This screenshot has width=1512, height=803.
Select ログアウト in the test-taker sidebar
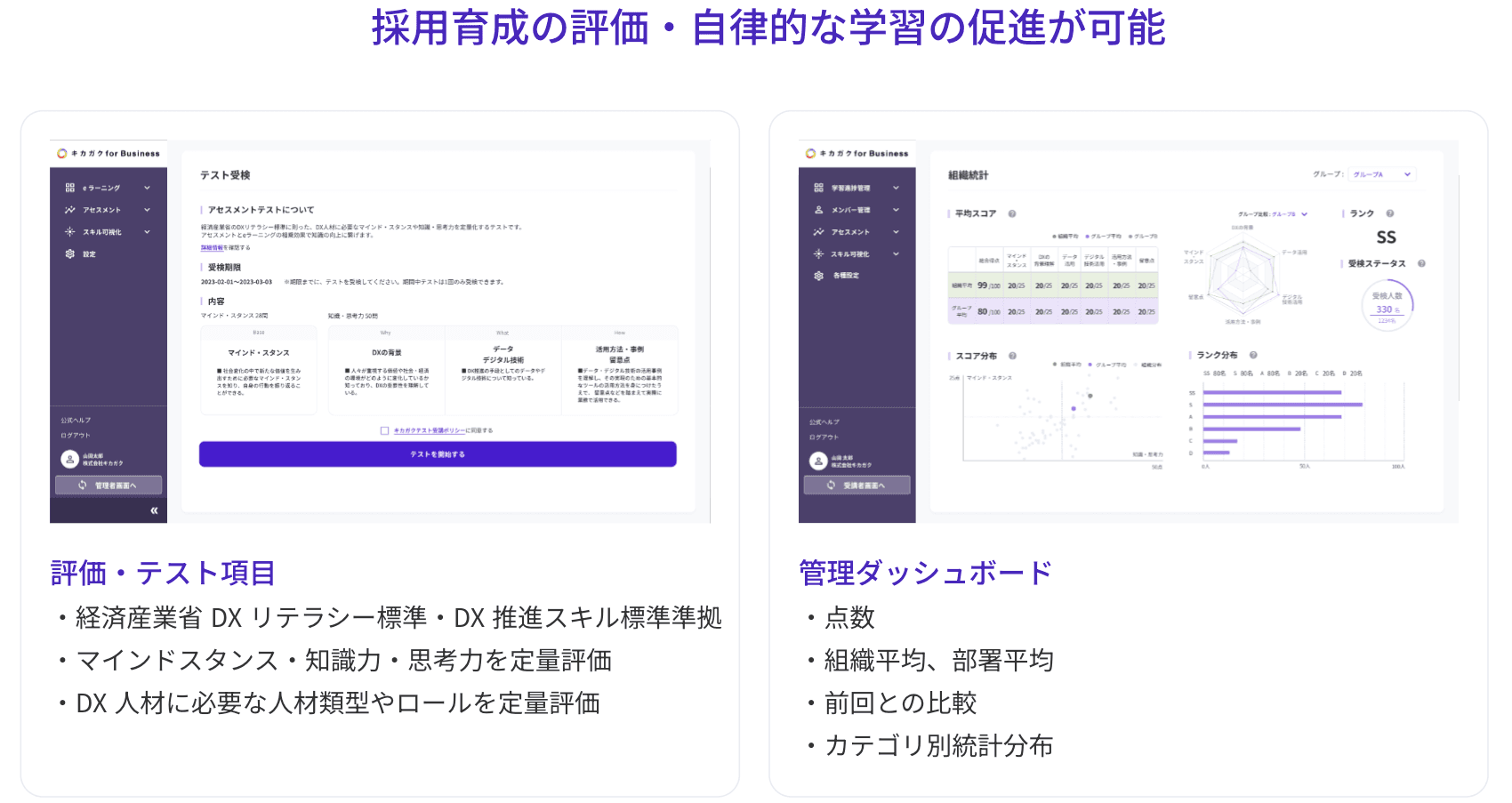(x=76, y=435)
